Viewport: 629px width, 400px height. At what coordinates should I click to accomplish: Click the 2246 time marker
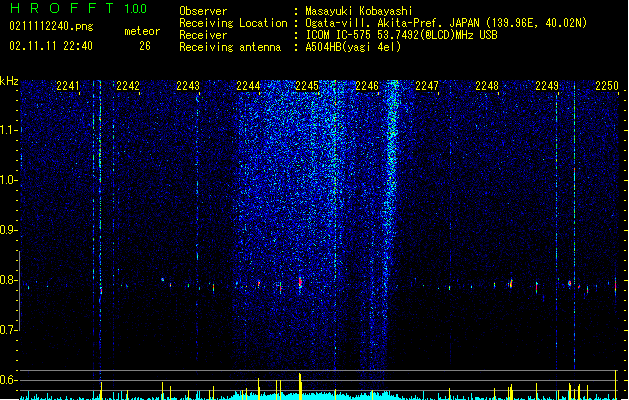coord(367,86)
